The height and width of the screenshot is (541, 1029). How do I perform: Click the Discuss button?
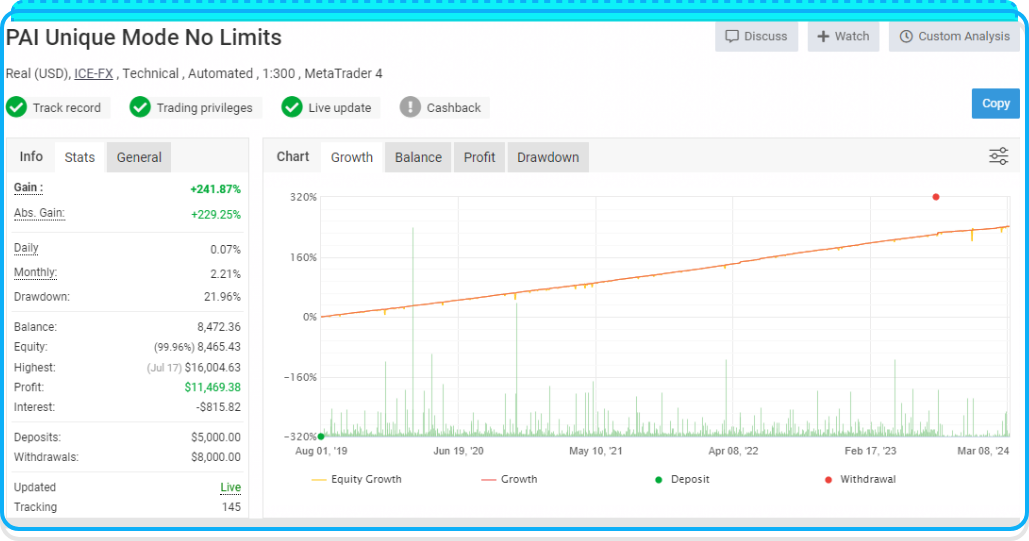[756, 36]
